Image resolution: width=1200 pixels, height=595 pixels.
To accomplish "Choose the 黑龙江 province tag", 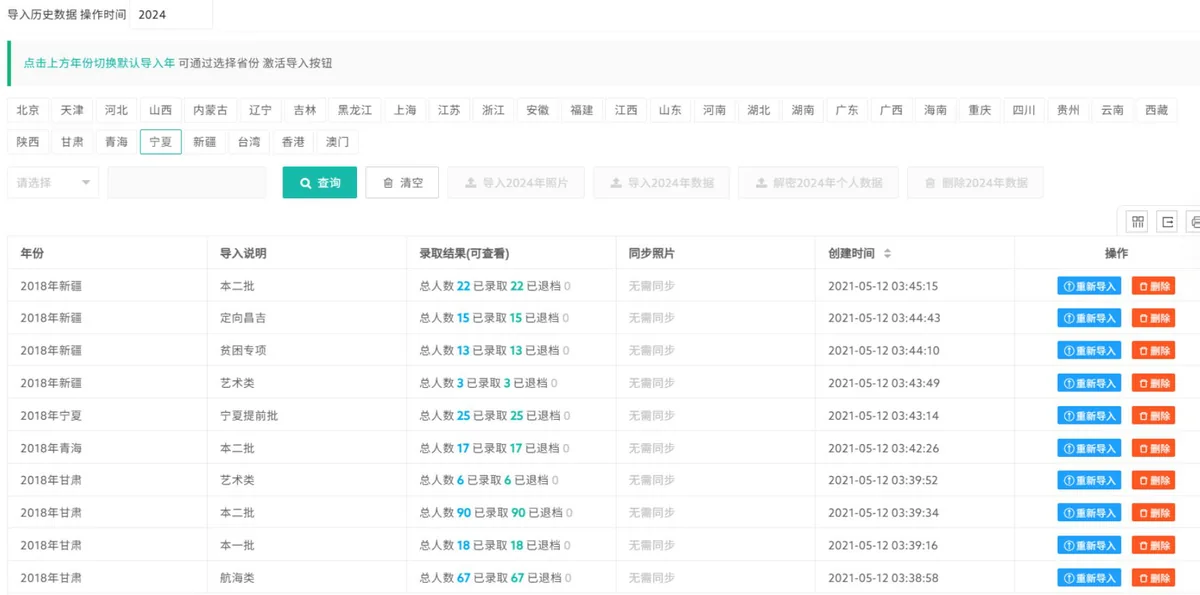I will 355,110.
